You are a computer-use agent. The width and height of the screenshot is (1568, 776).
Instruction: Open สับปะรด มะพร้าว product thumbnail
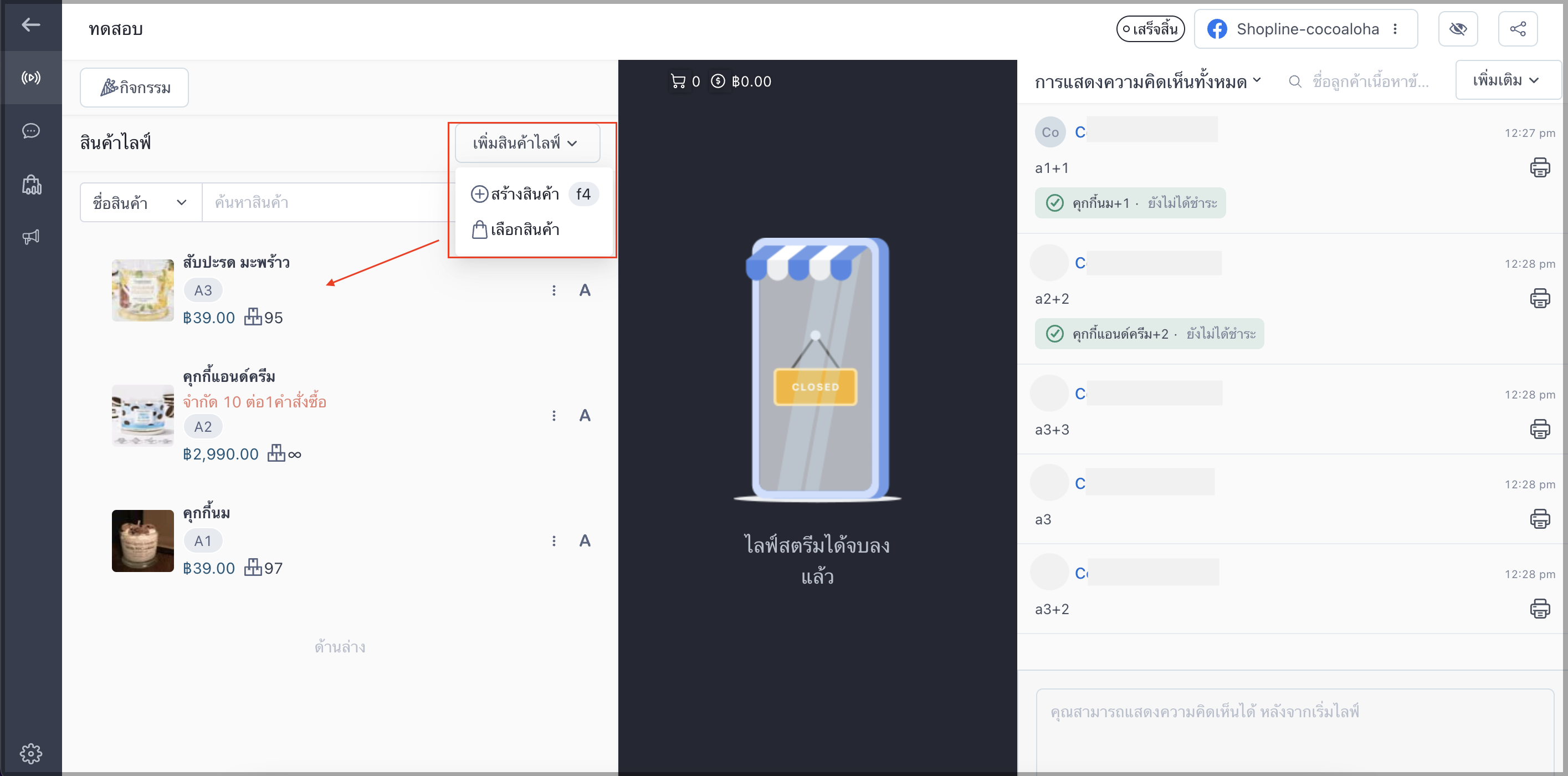142,290
